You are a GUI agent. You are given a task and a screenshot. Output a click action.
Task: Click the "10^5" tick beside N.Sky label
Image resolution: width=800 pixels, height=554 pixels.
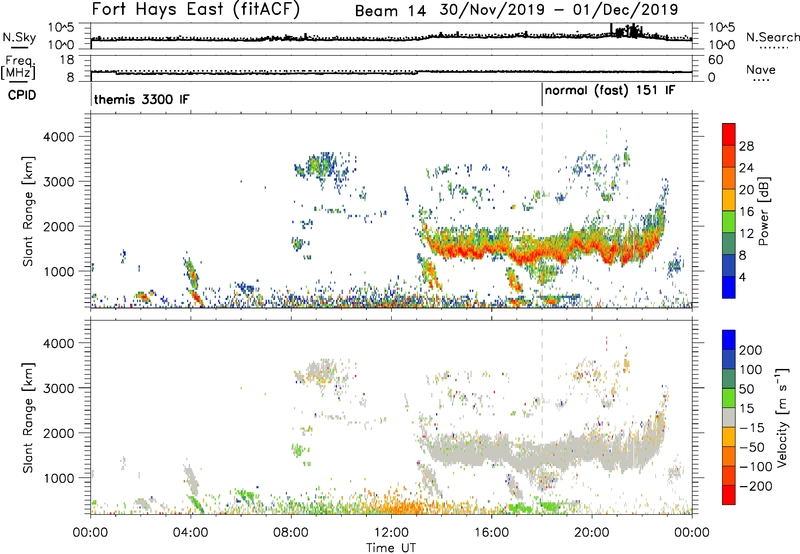click(61, 27)
